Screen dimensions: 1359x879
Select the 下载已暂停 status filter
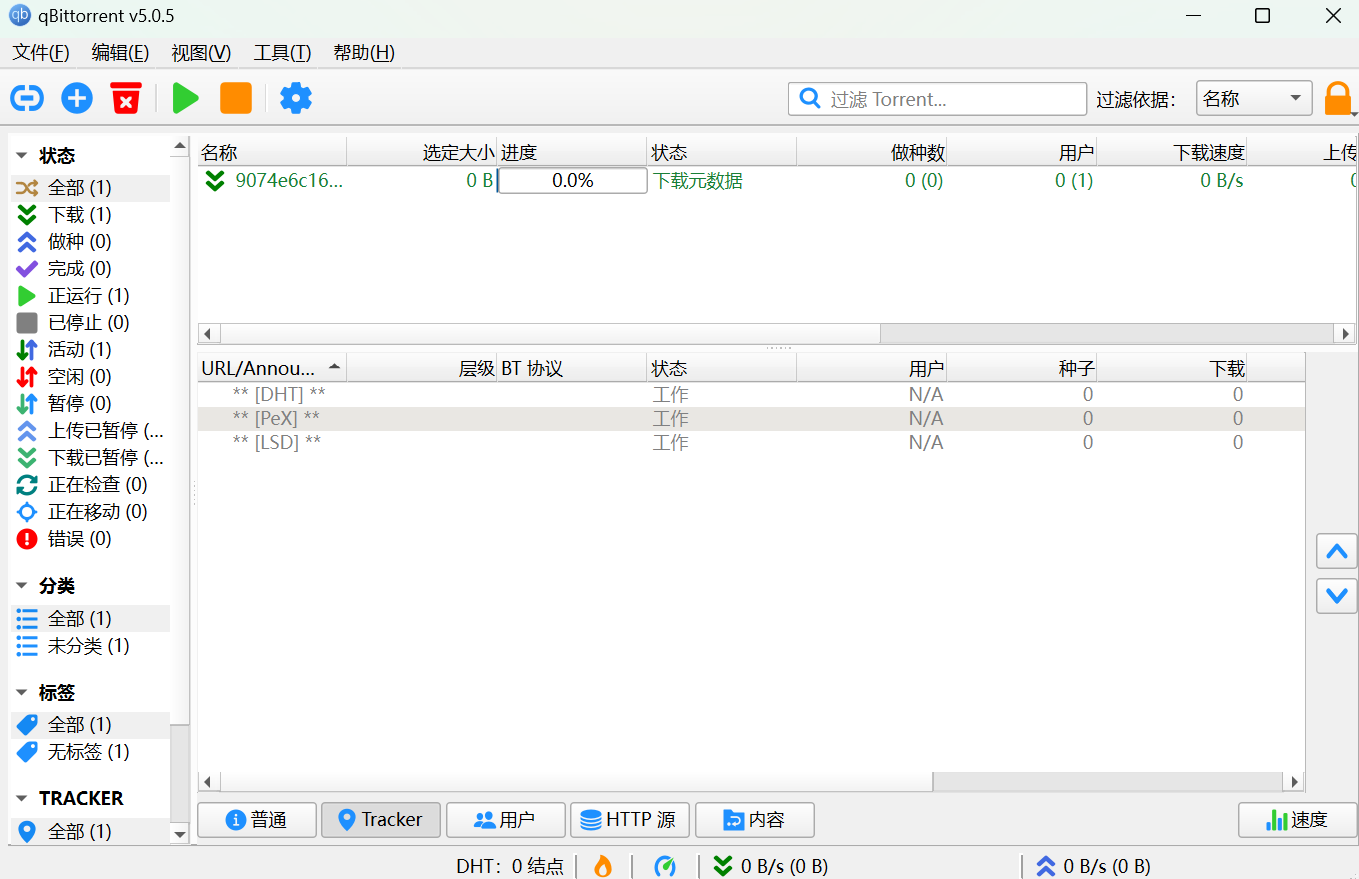click(x=90, y=458)
